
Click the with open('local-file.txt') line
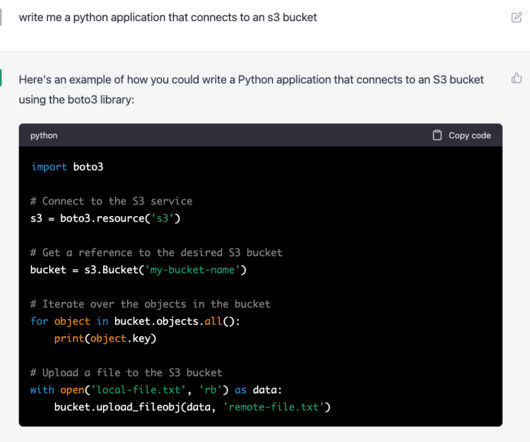point(156,390)
